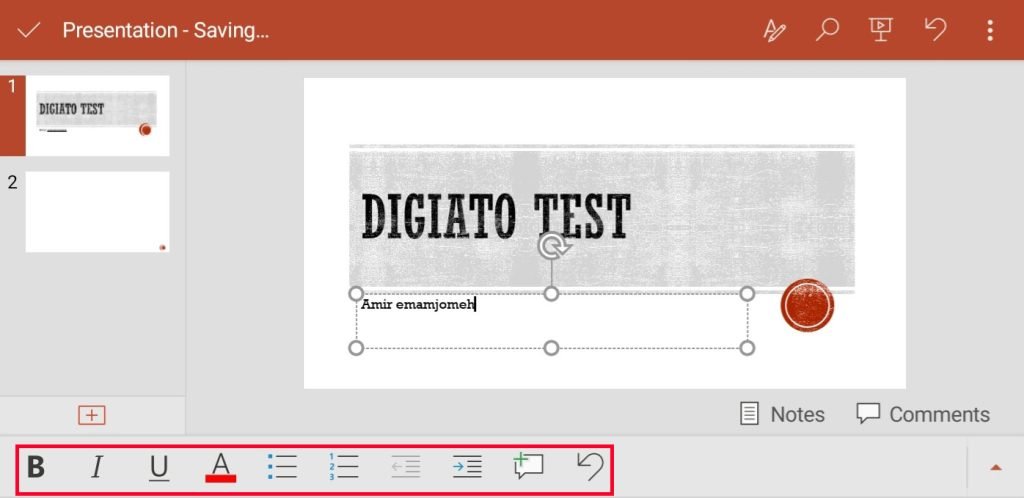The height and width of the screenshot is (498, 1024).
Task: Undo using the bottom toolbar arrow
Action: click(x=590, y=467)
